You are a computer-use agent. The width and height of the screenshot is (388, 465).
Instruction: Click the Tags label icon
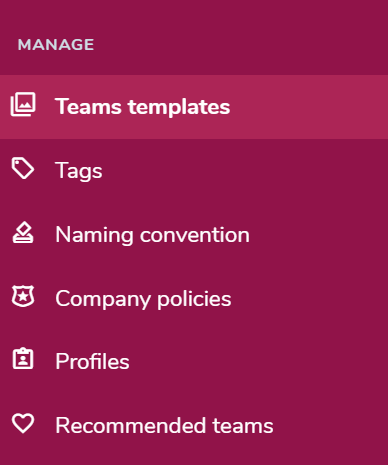tap(23, 169)
